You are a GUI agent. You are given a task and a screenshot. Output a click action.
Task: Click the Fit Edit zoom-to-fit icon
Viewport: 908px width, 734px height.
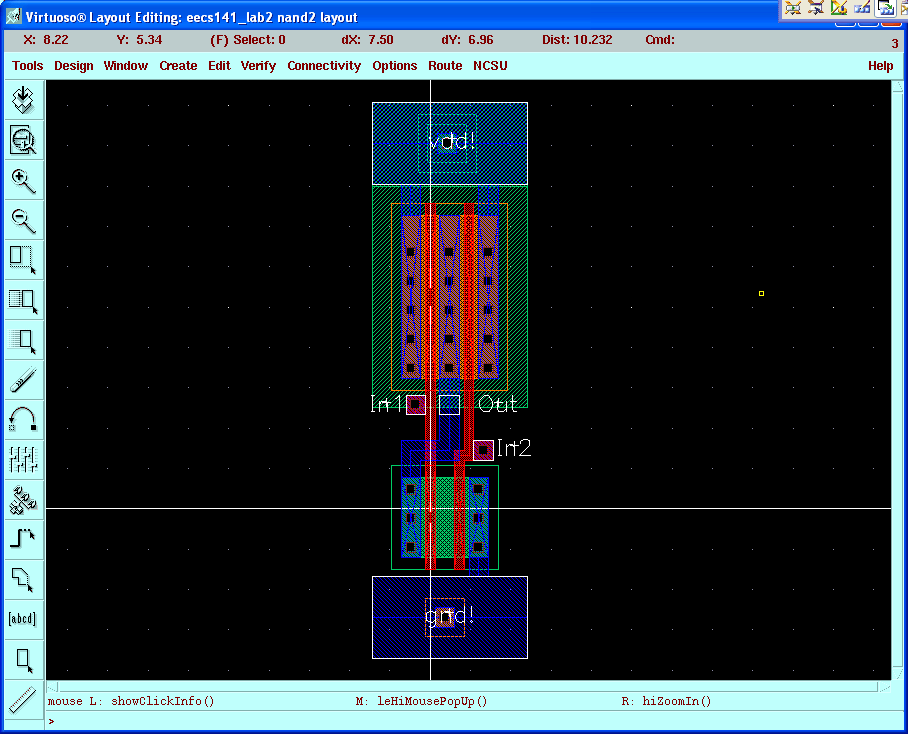23,140
